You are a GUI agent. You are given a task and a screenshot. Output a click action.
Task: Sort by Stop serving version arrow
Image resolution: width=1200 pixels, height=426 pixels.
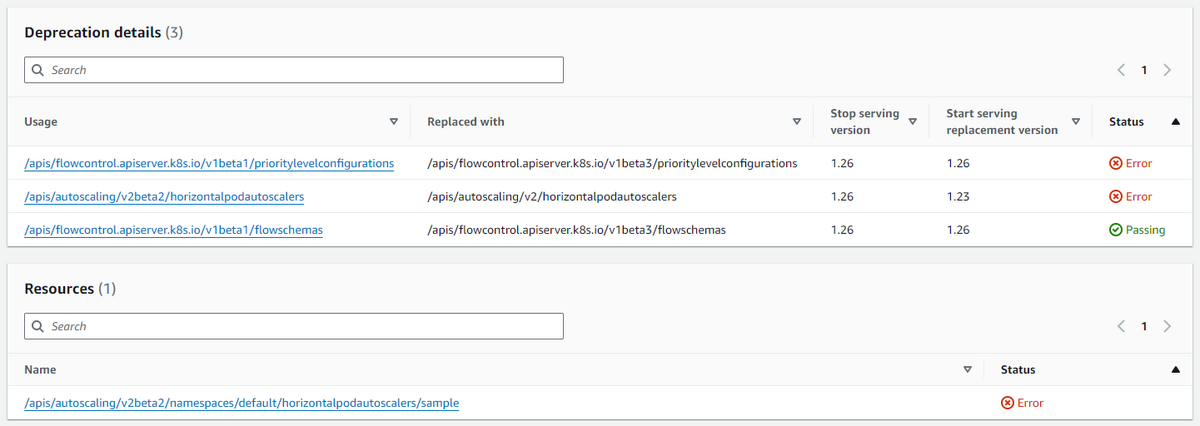click(912, 122)
